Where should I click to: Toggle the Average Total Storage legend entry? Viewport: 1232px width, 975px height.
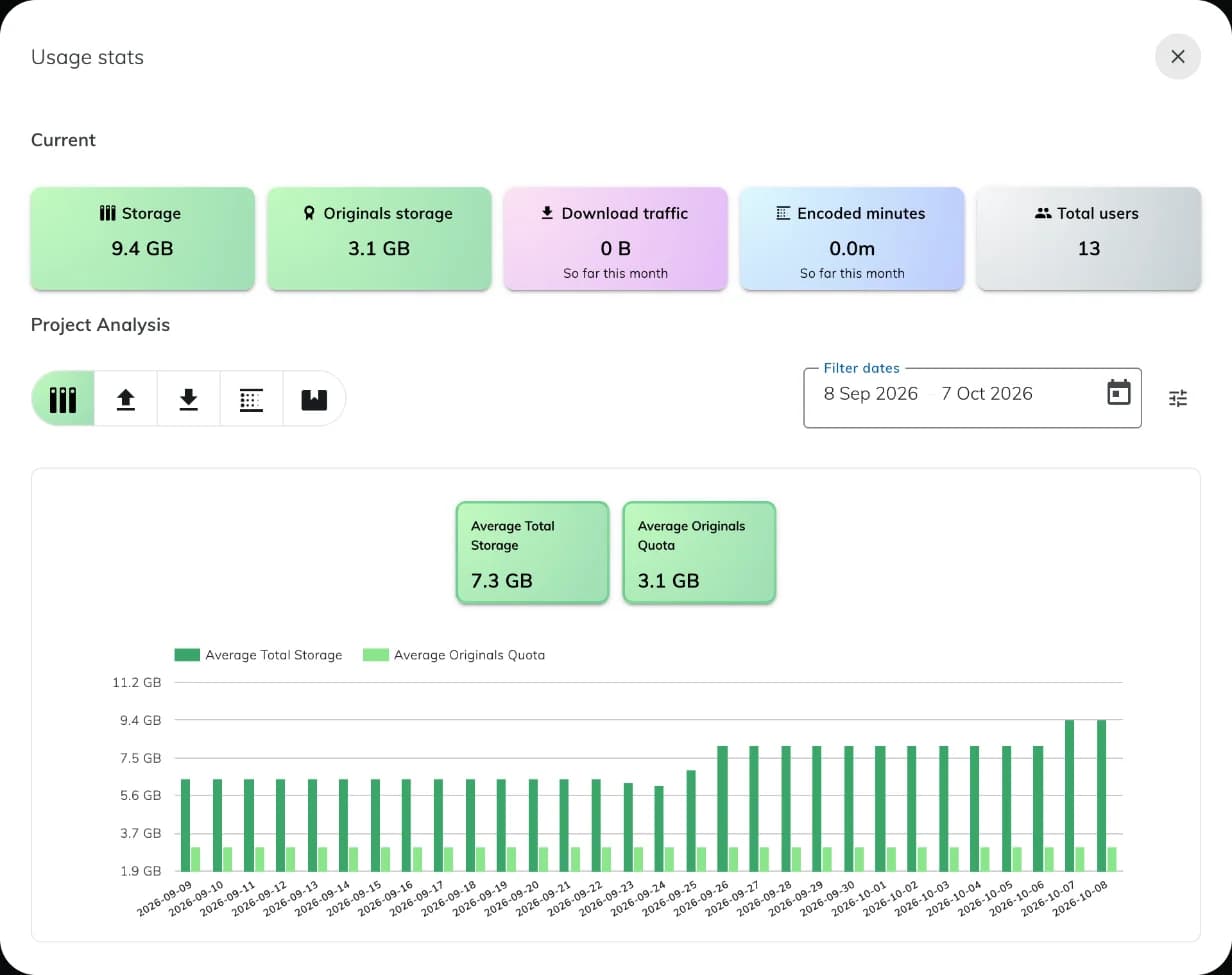coord(258,655)
